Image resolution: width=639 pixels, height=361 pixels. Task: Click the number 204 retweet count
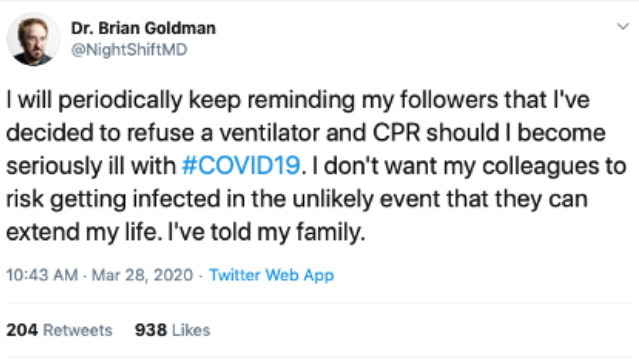[x=22, y=330]
